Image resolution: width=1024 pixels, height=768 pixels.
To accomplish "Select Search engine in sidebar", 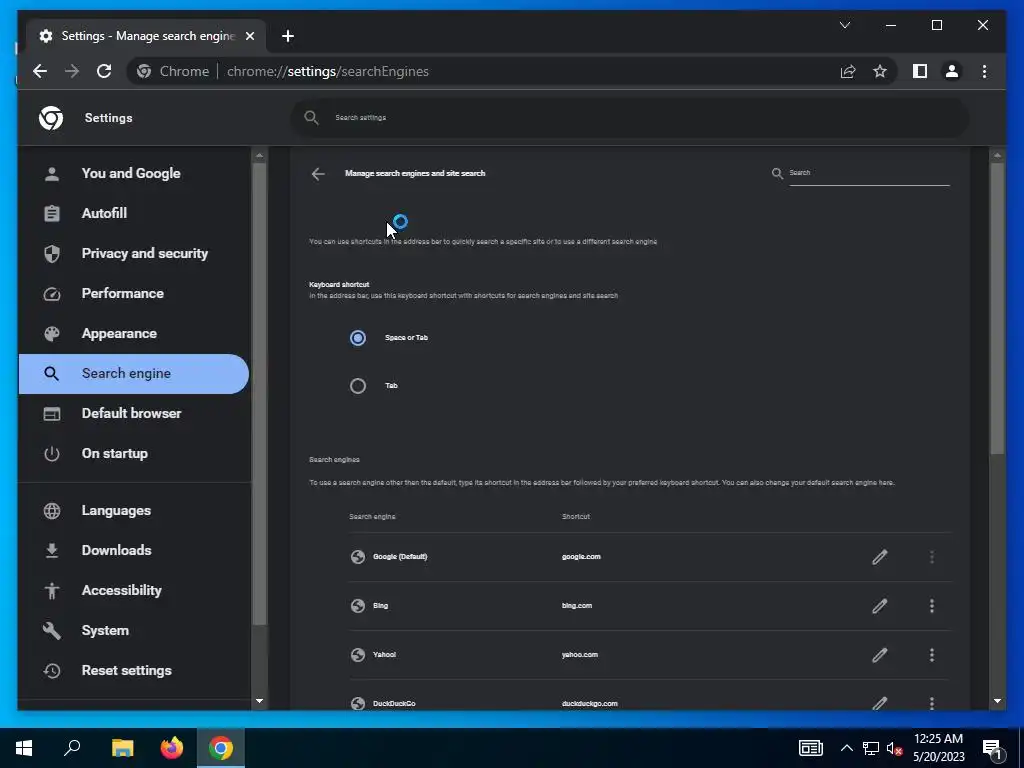I will coord(134,374).
